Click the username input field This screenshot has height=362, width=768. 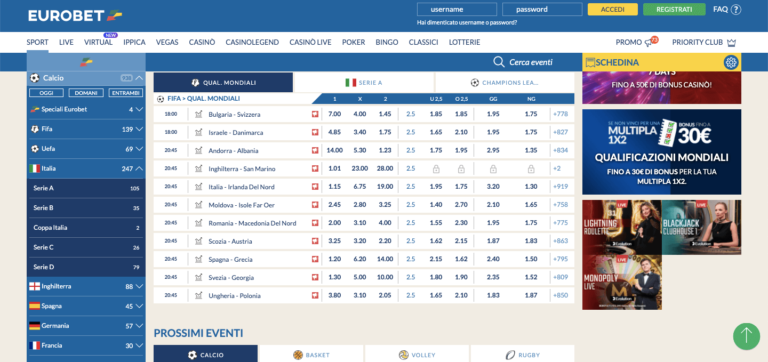point(456,9)
